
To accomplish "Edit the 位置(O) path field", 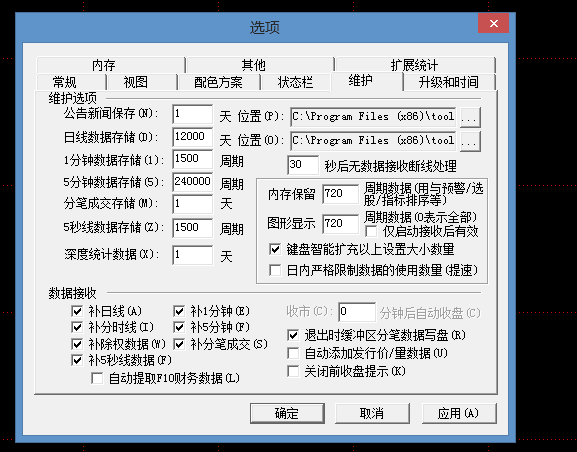I will tap(373, 141).
